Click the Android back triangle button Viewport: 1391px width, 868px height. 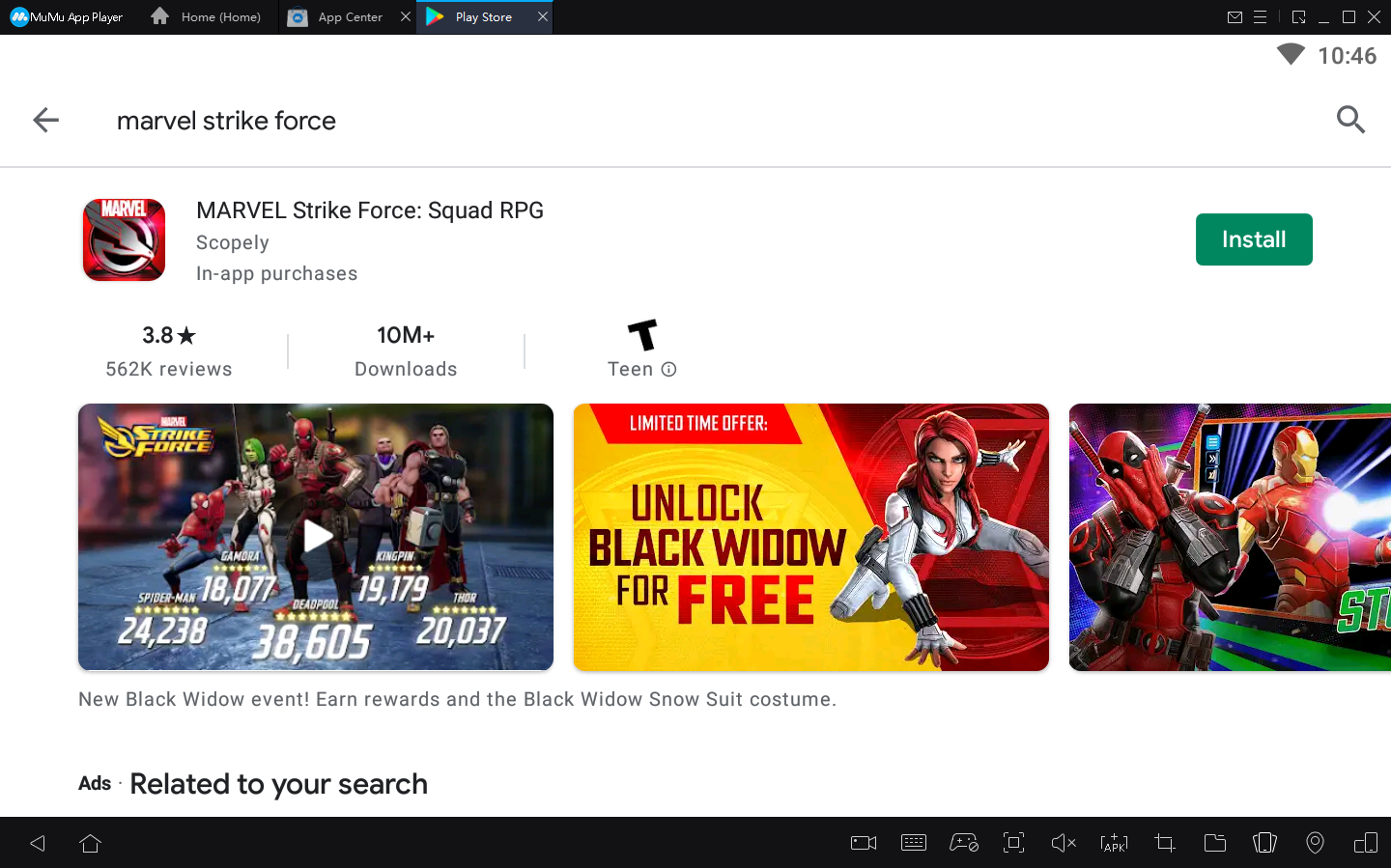(38, 843)
